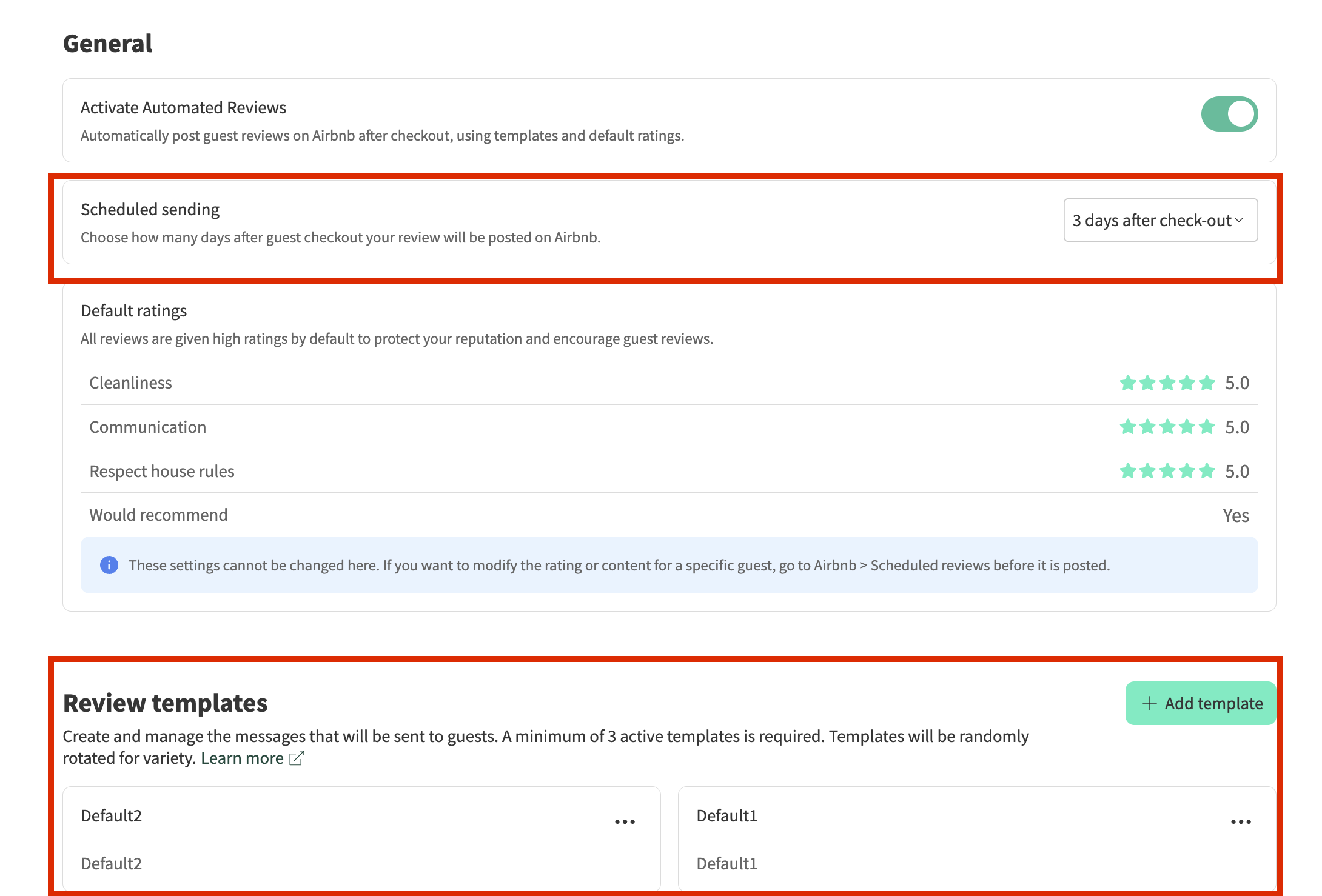Click the Scheduled sending label
The width and height of the screenshot is (1322, 896).
click(x=150, y=210)
